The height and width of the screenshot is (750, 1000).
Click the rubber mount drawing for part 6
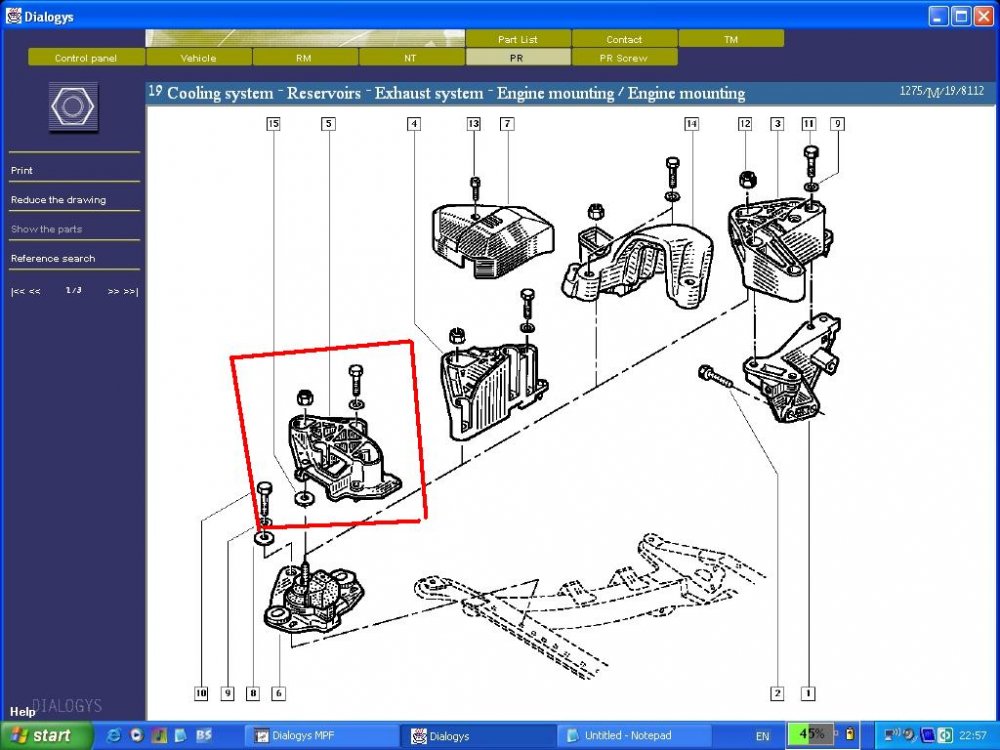click(x=314, y=599)
